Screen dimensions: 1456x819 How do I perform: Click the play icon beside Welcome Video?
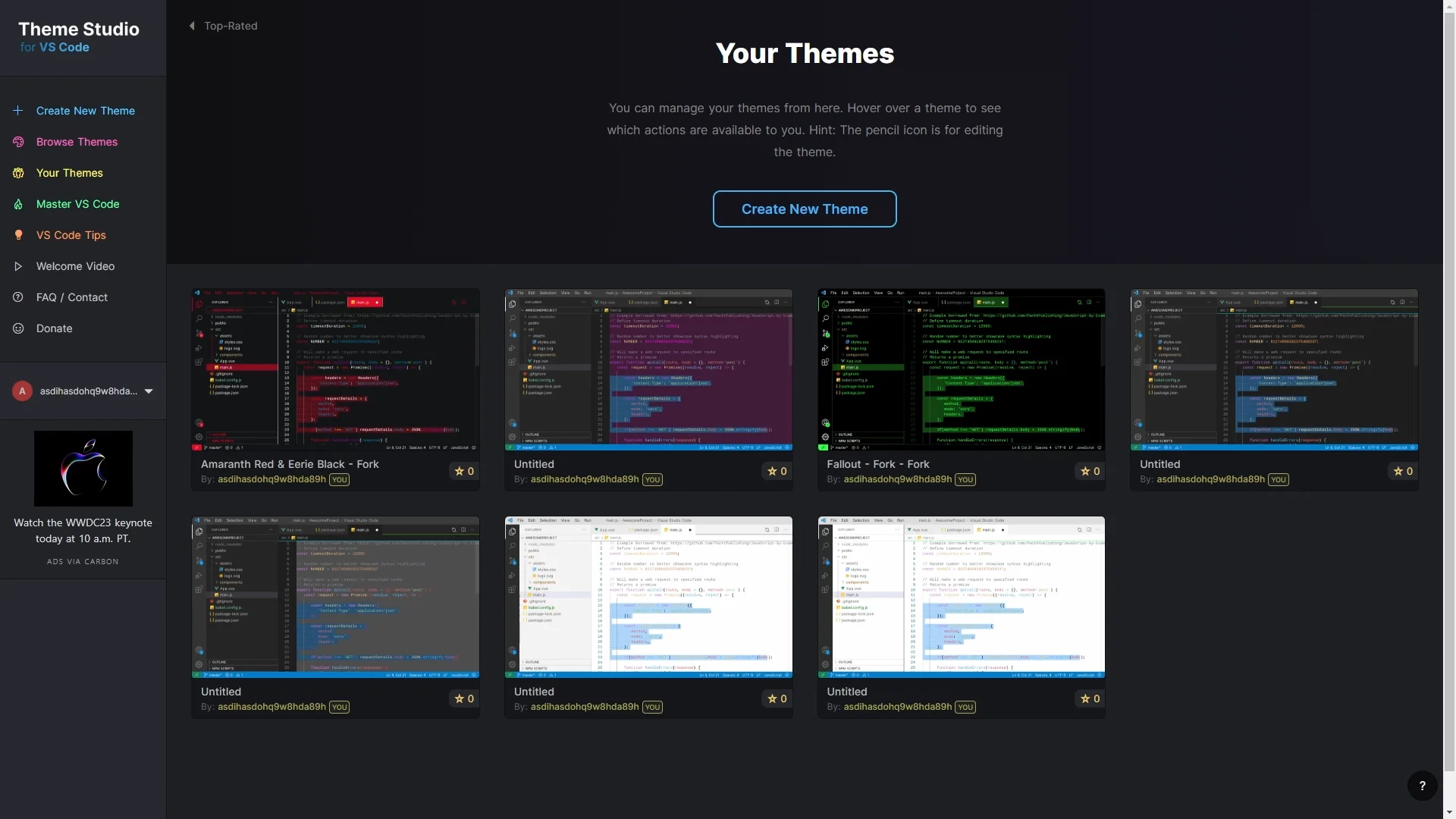pos(18,266)
